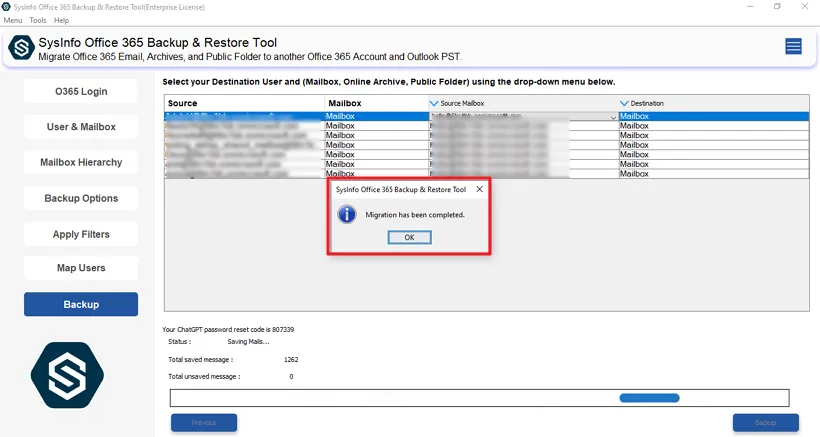This screenshot has height=437, width=820.
Task: Click the Total saved message value 1262
Action: click(291, 360)
